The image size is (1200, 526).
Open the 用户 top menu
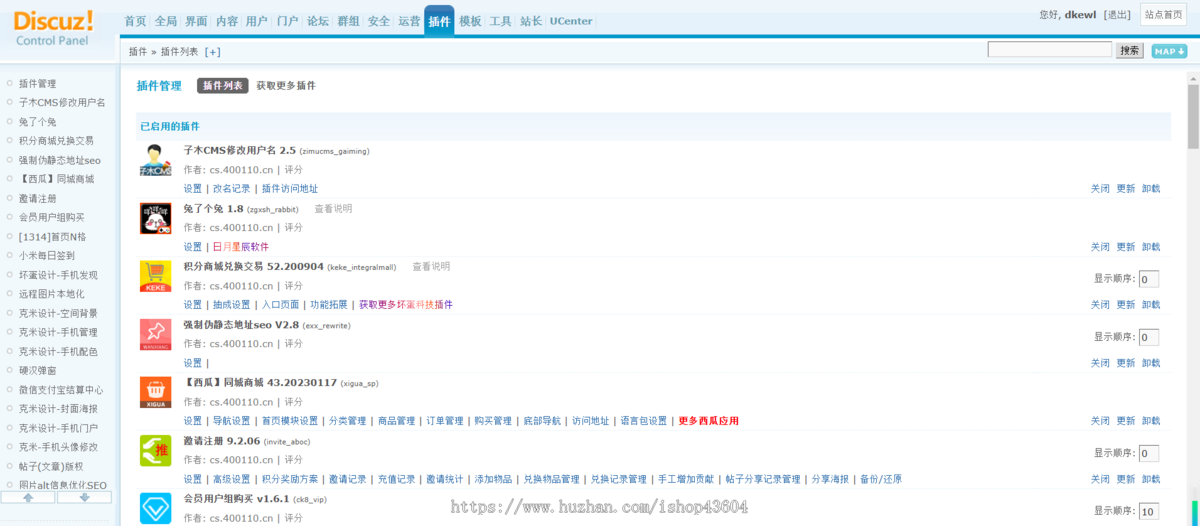[256, 21]
